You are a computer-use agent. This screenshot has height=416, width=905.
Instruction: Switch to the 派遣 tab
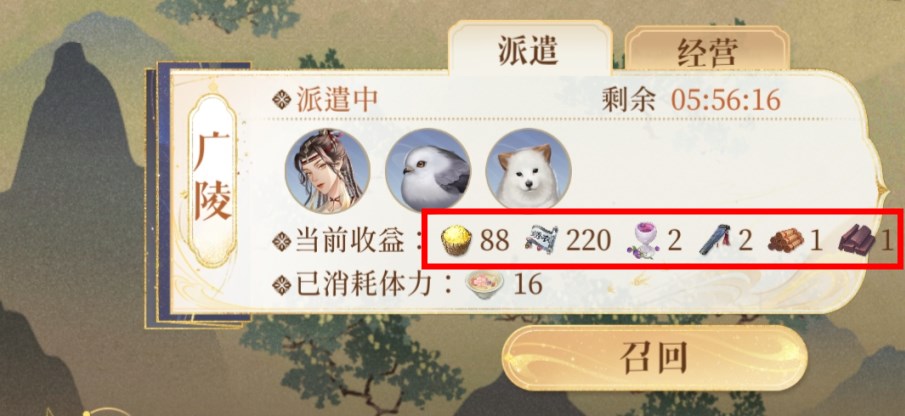pyautogui.click(x=529, y=49)
